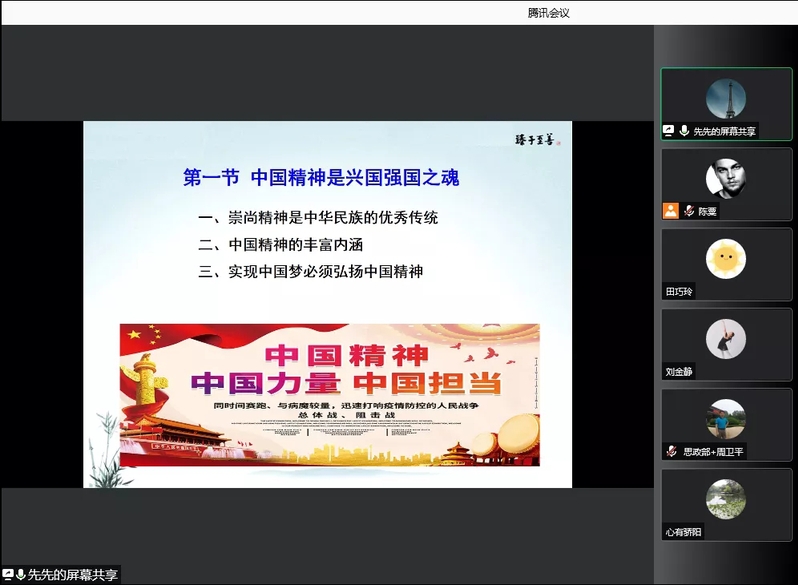Click the muted microphone icon beside 思政部+周卫平

click(x=672, y=452)
